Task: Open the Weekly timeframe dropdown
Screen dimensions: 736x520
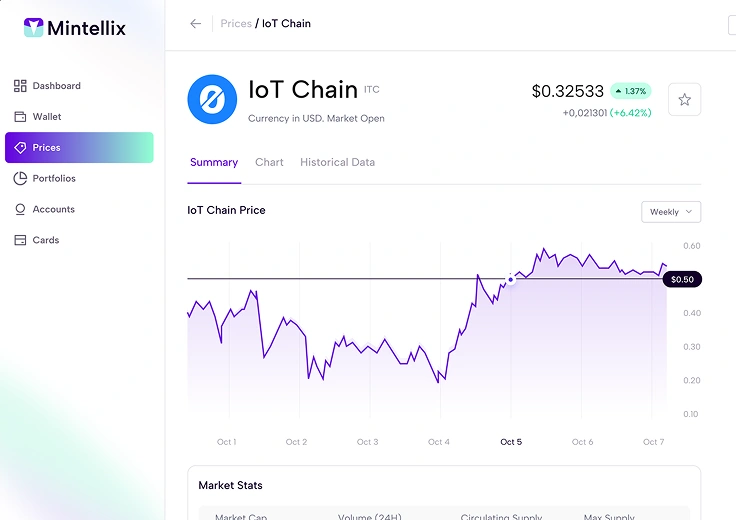Action: [671, 212]
